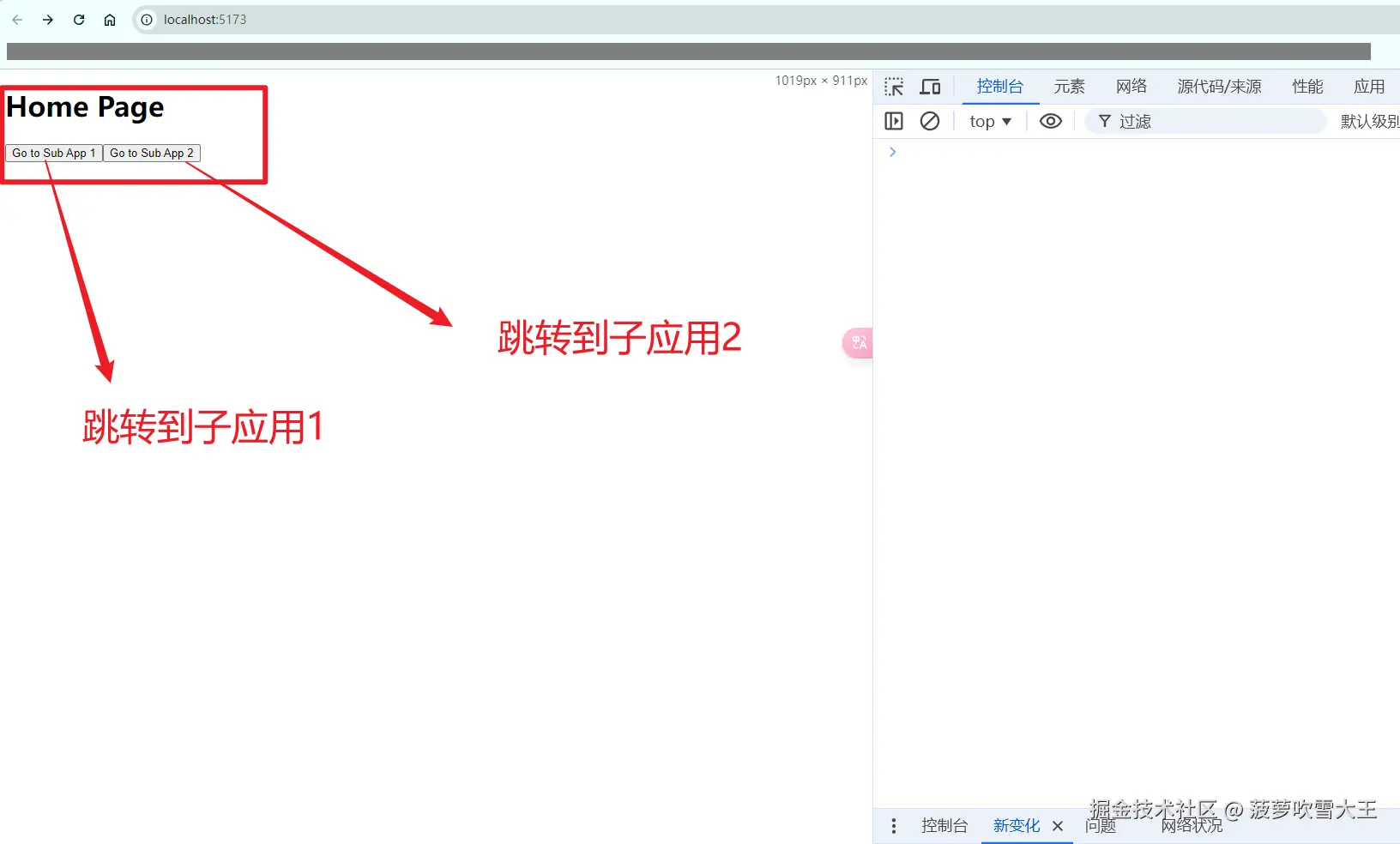Select the inspect element tool
Image resolution: width=1400 pixels, height=844 pixels.
[894, 86]
